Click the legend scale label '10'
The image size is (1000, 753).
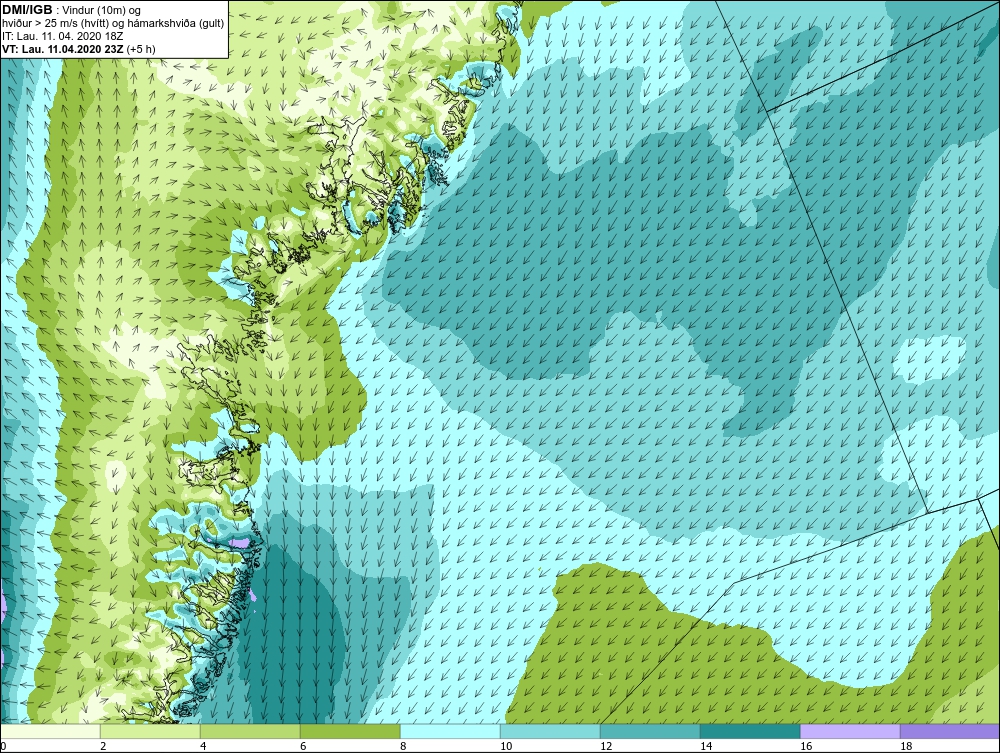coord(506,747)
